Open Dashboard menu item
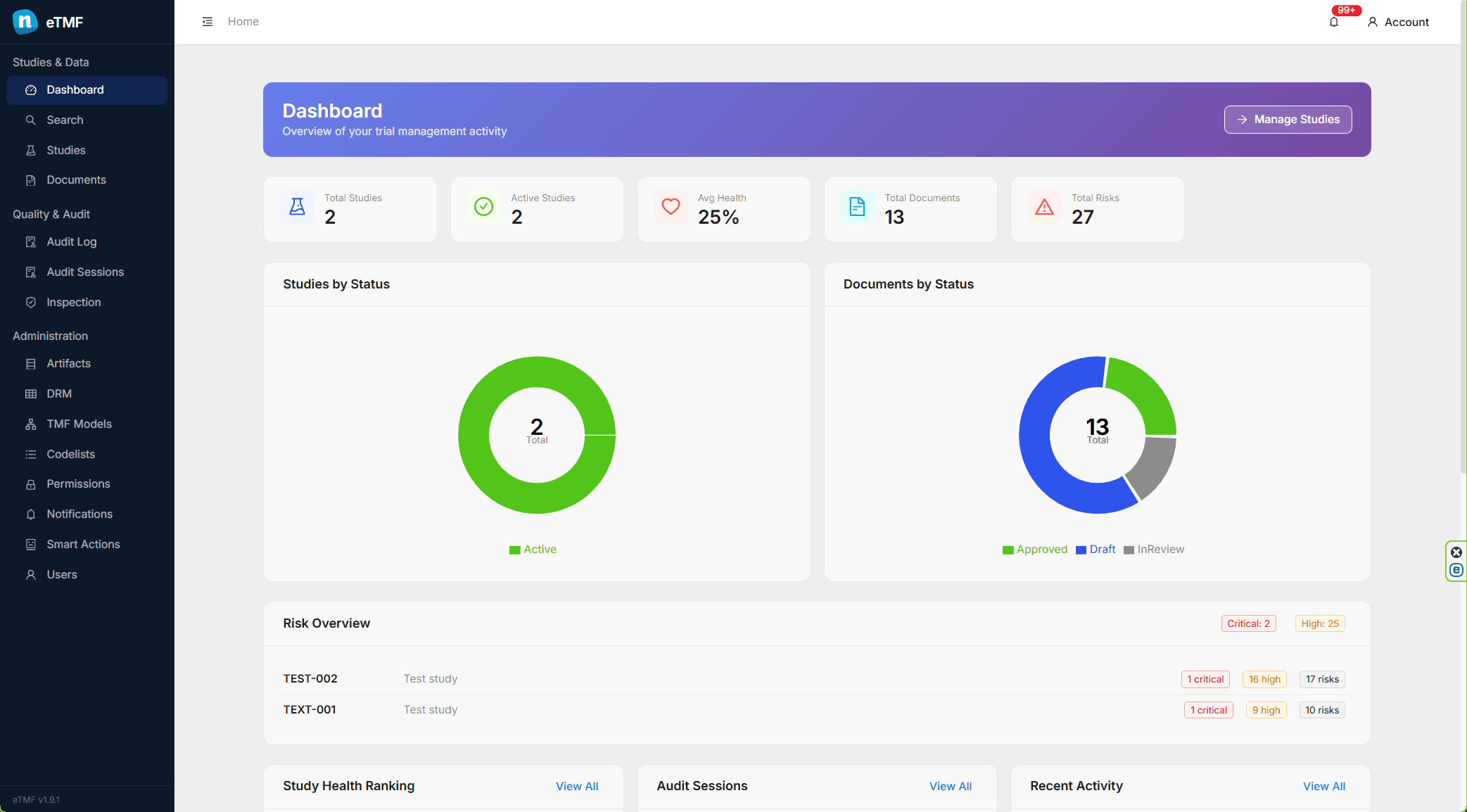This screenshot has height=812, width=1467. click(x=87, y=90)
